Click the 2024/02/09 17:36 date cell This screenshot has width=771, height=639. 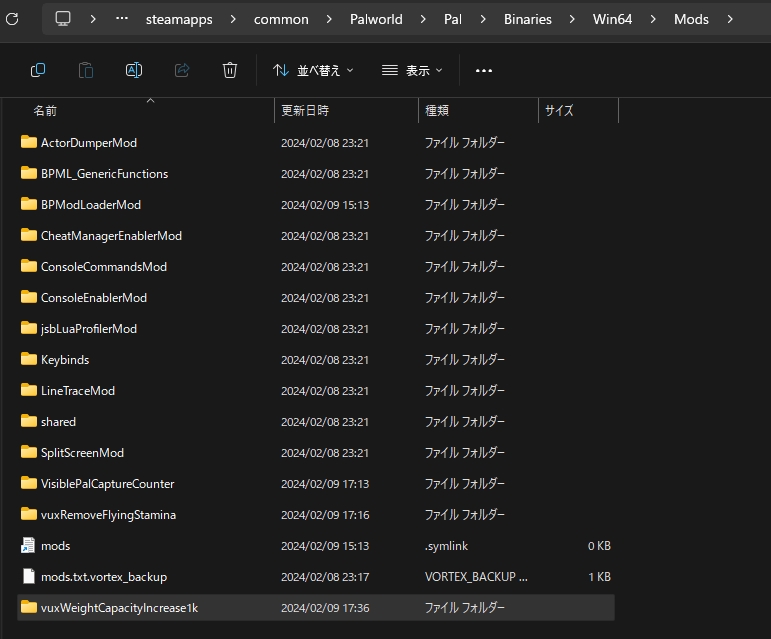tap(325, 608)
